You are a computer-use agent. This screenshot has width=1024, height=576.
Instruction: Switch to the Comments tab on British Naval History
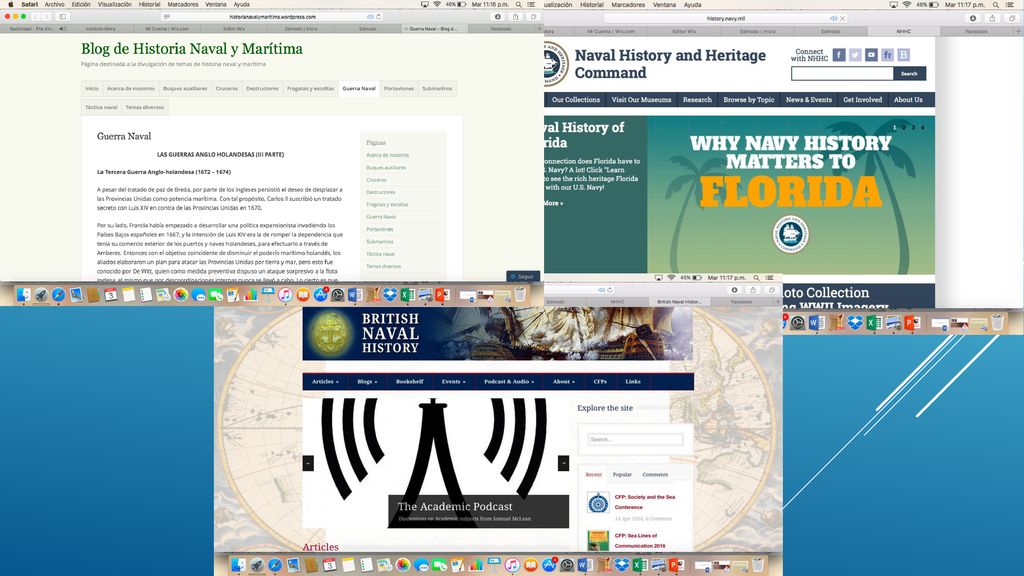pos(655,475)
